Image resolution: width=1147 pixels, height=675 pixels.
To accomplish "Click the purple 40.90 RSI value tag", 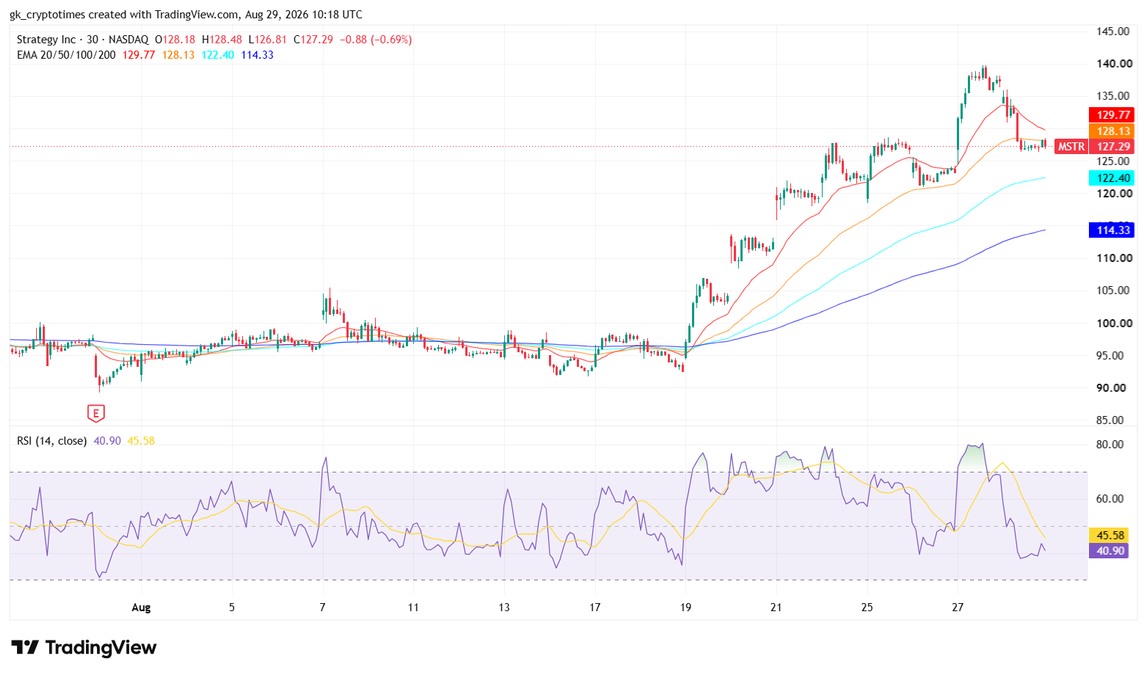I will click(x=1110, y=551).
